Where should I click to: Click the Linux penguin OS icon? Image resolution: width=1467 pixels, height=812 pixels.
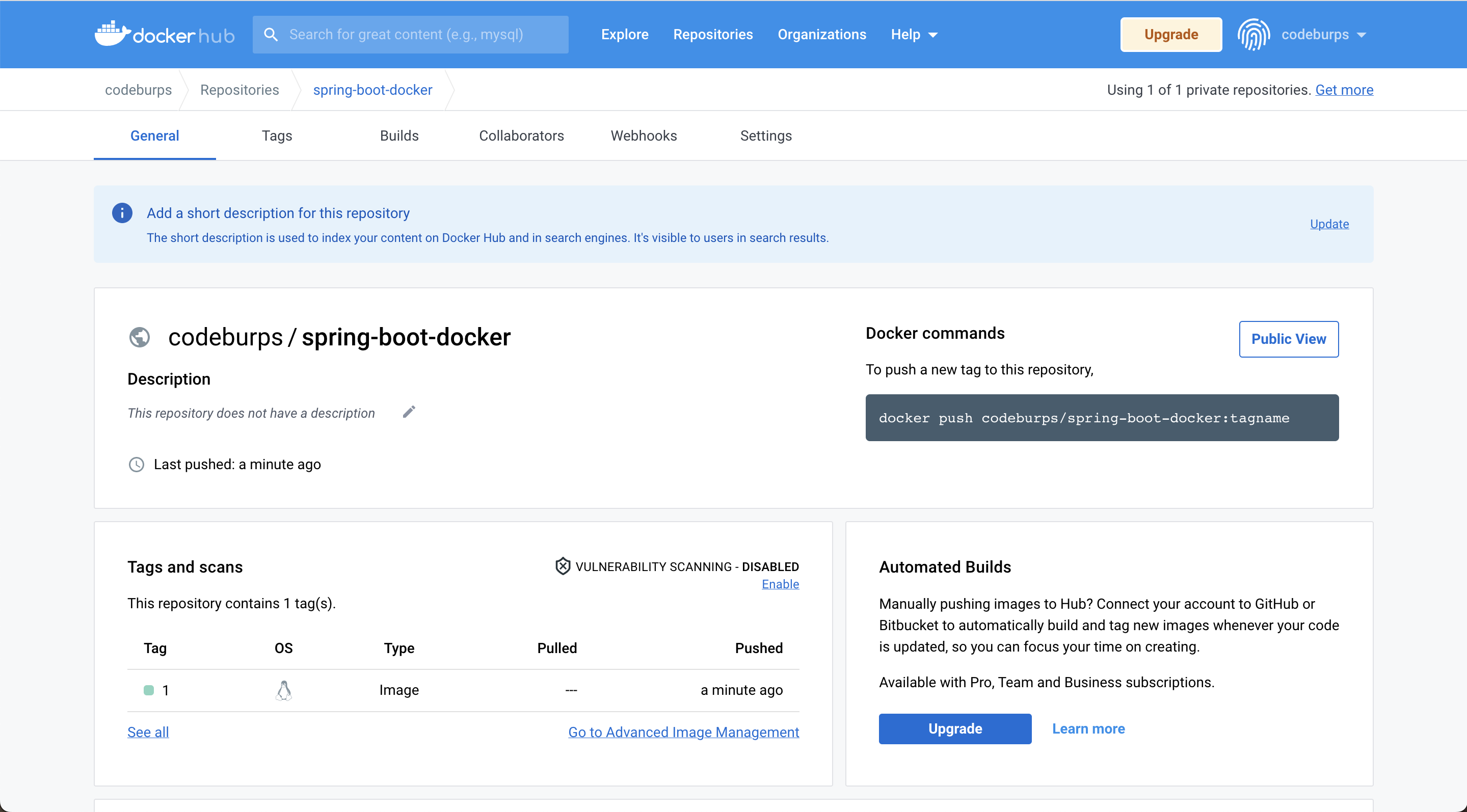pyautogui.click(x=284, y=690)
